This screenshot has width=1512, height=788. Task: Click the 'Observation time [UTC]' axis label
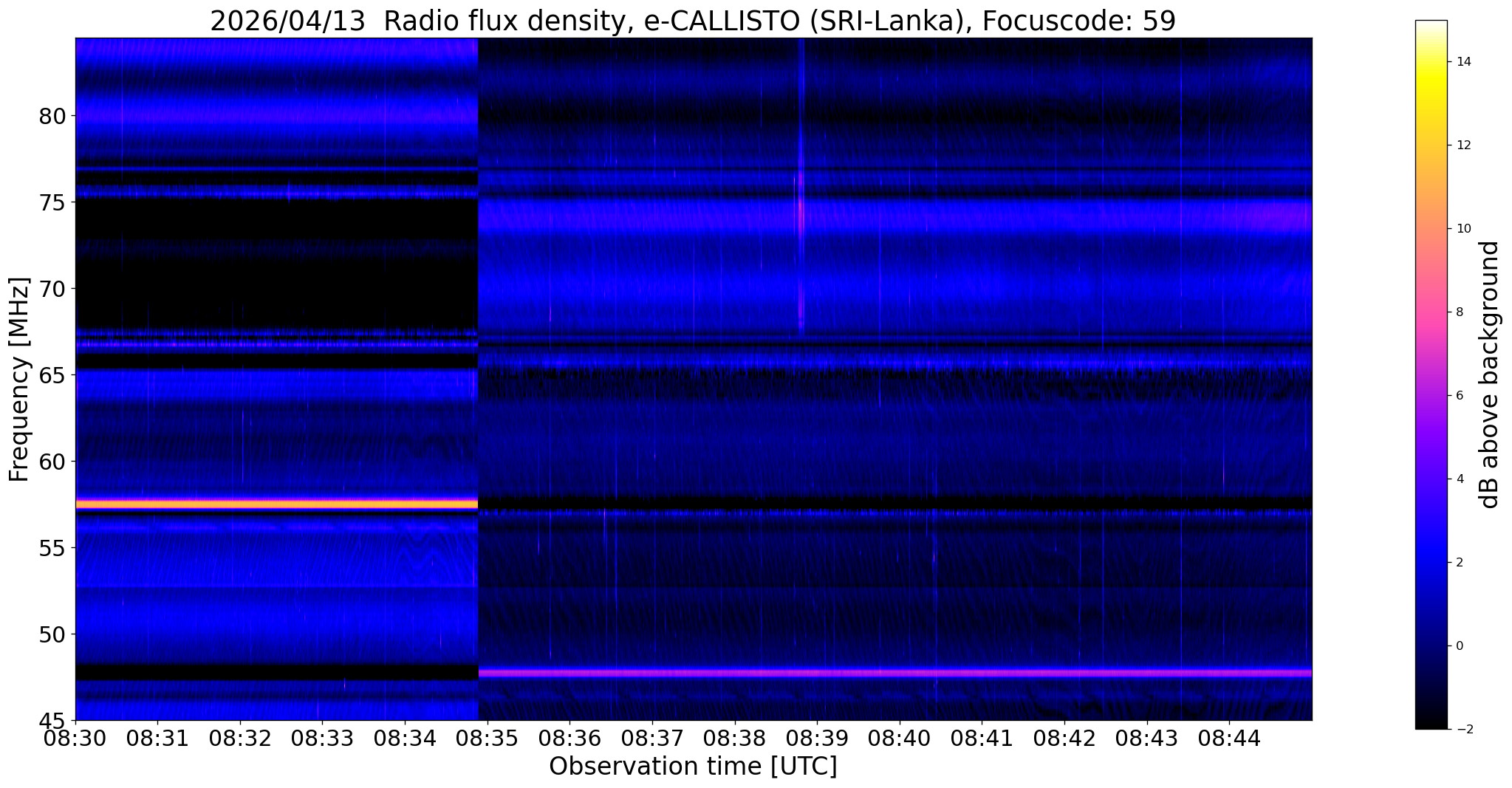pos(693,767)
